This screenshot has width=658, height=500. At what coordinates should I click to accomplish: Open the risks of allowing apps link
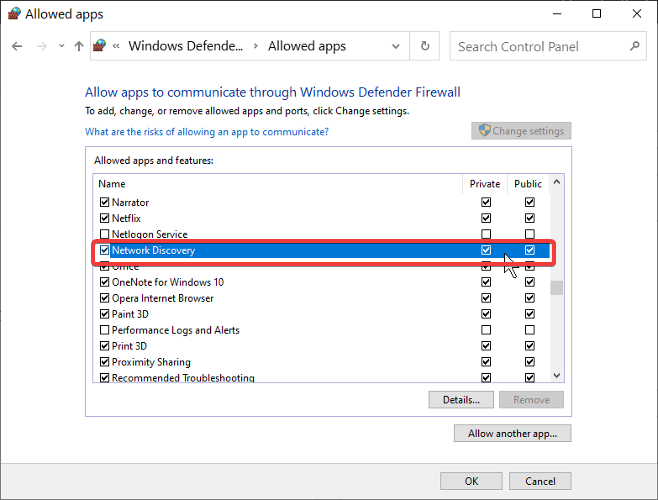[207, 132]
